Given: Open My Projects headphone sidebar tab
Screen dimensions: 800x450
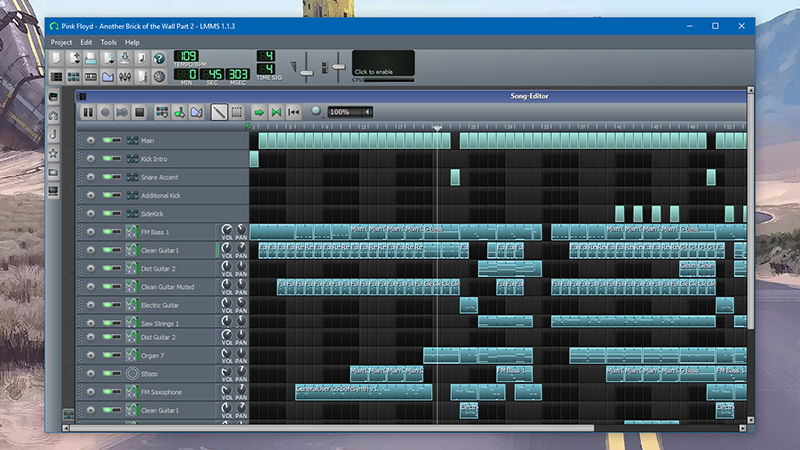Looking at the screenshot, I should [x=53, y=116].
